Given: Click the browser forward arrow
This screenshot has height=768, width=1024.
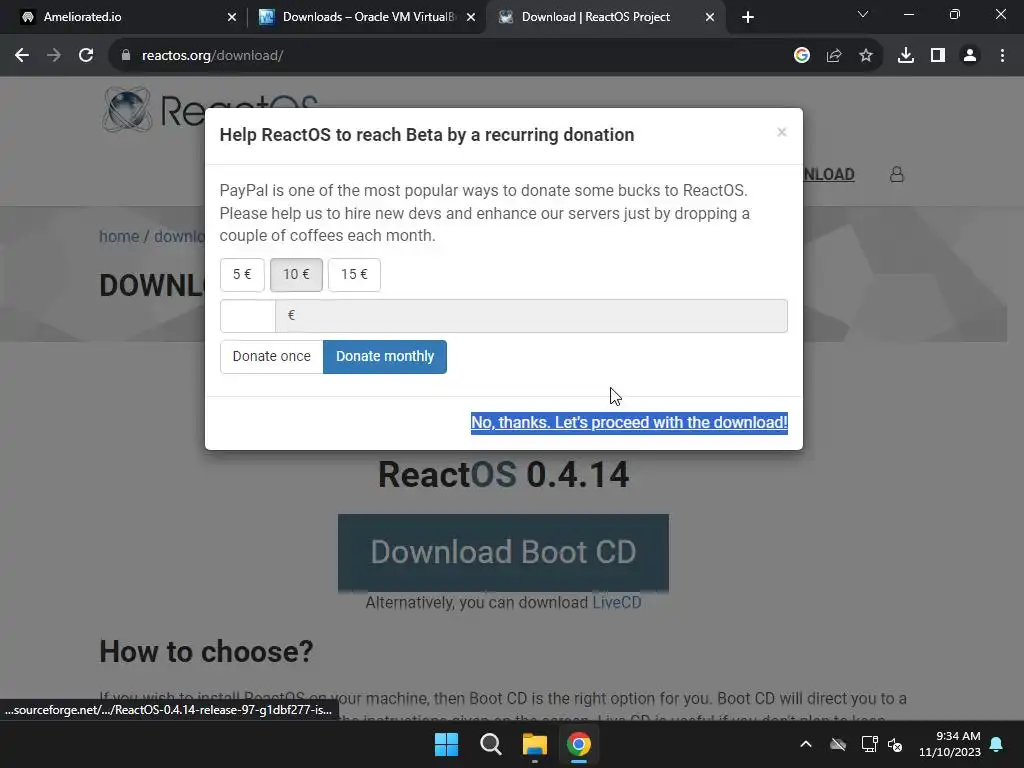Looking at the screenshot, I should click(x=54, y=56).
